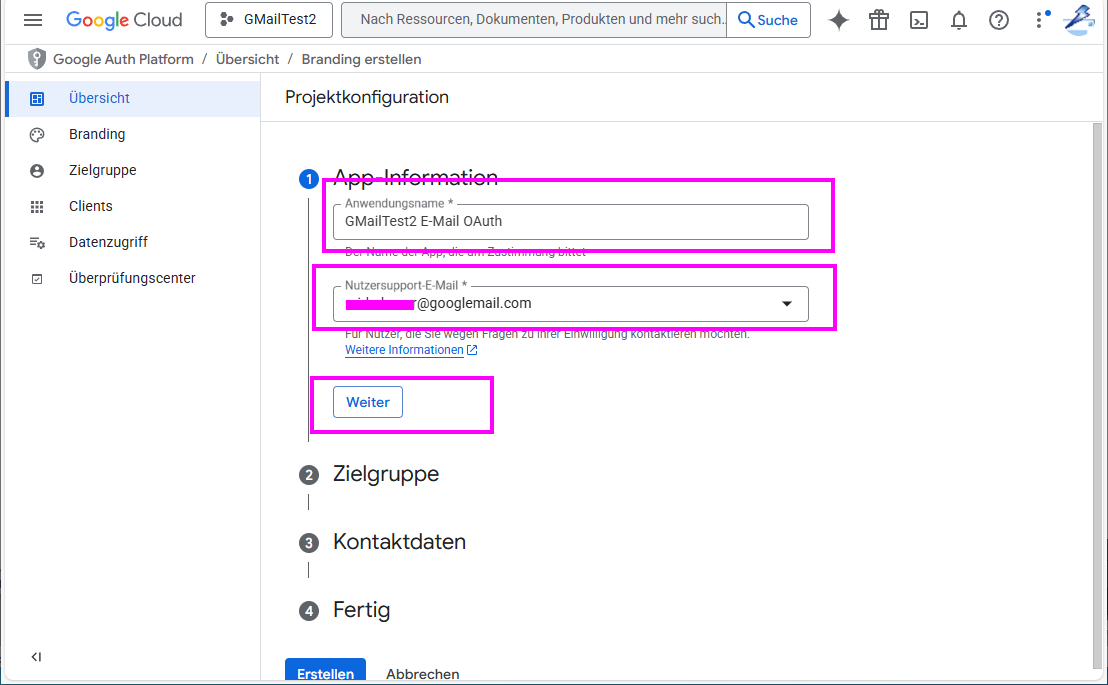Click the Clients grid icon
Viewport: 1108px width, 685px height.
pos(37,206)
